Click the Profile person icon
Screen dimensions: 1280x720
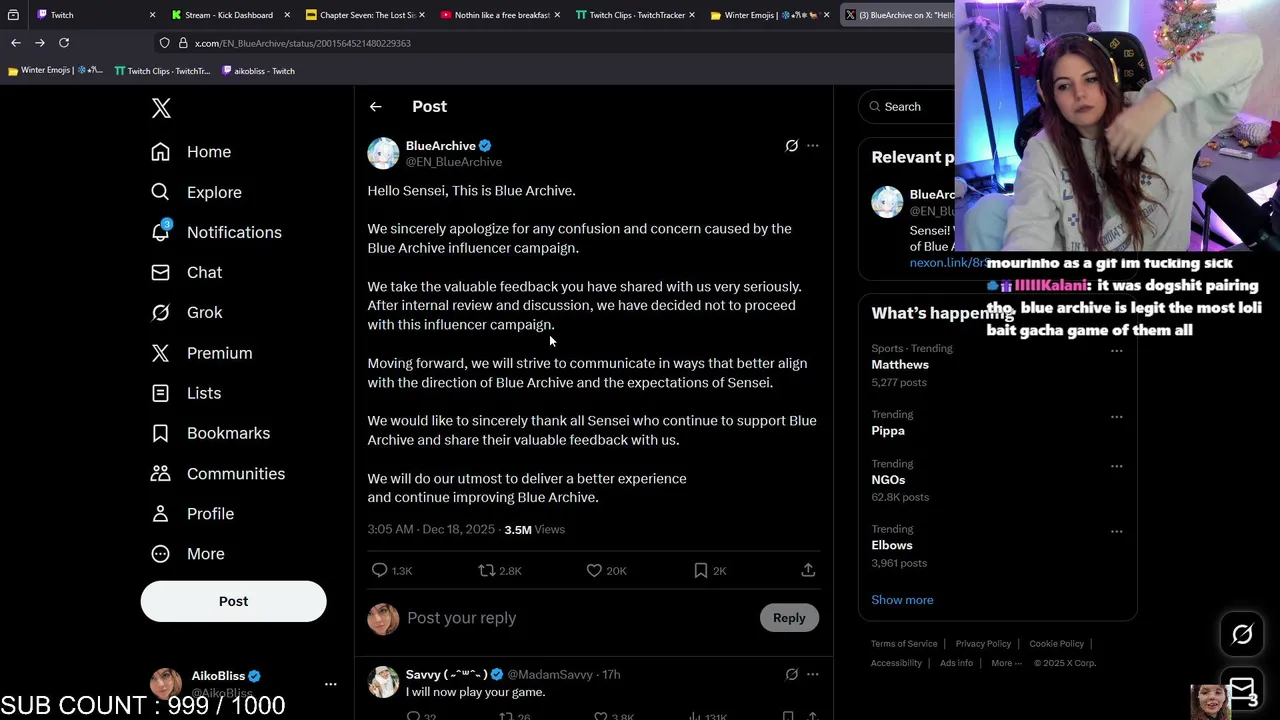click(160, 513)
